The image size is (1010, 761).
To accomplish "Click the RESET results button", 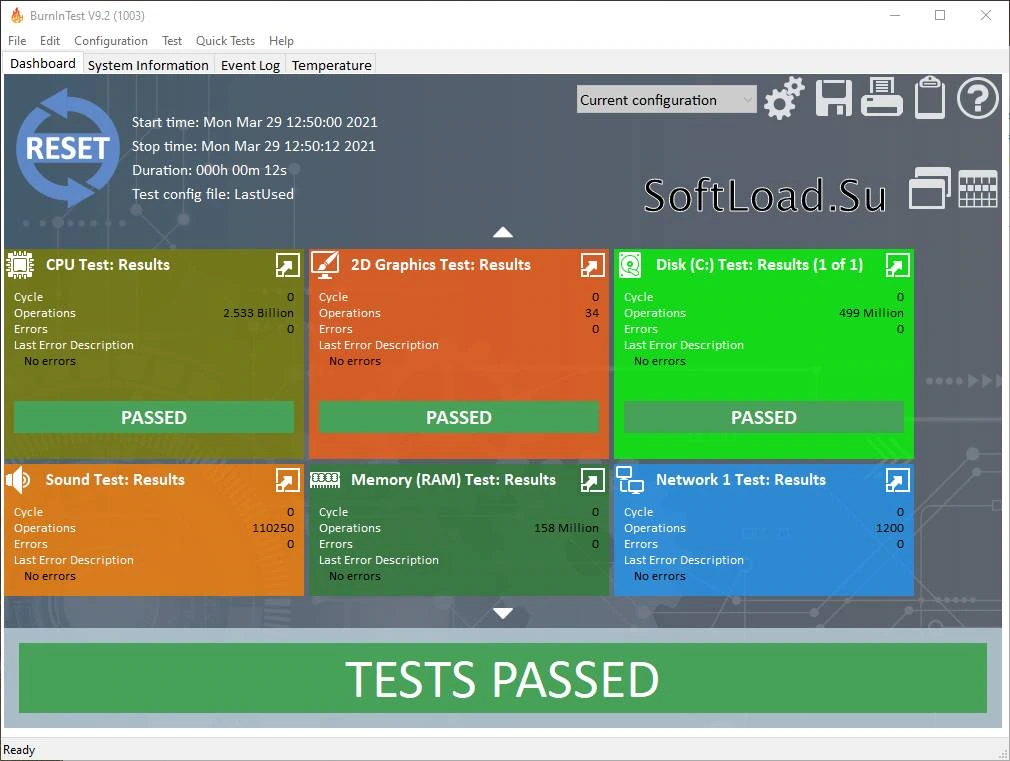I will 68,148.
